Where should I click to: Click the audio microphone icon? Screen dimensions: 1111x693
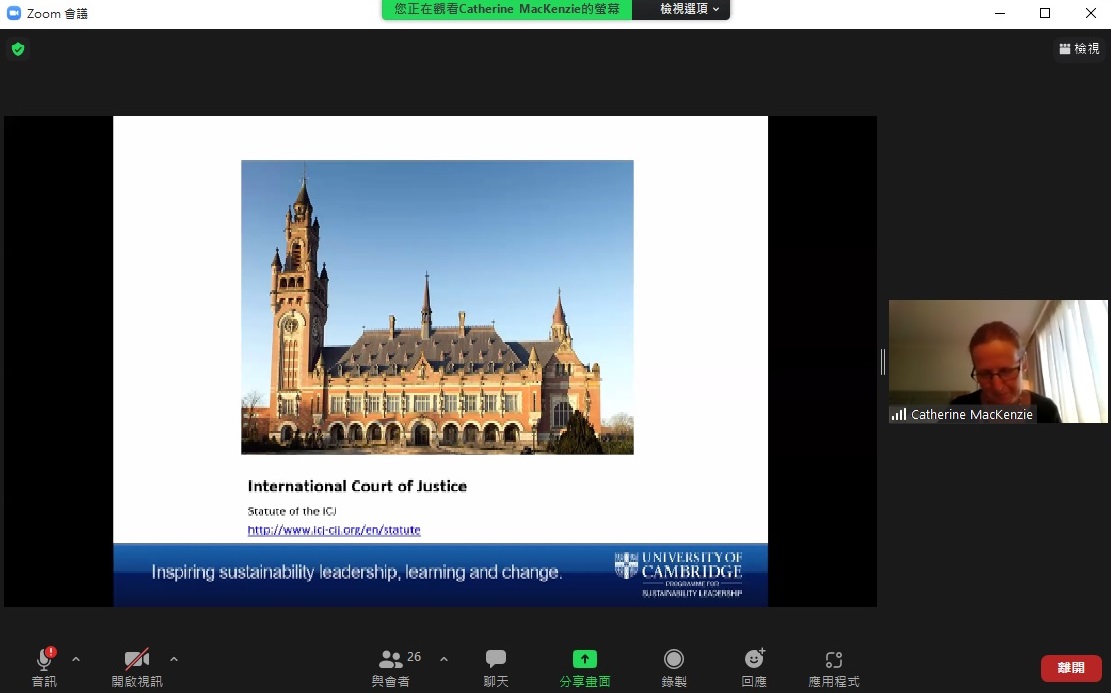44,660
